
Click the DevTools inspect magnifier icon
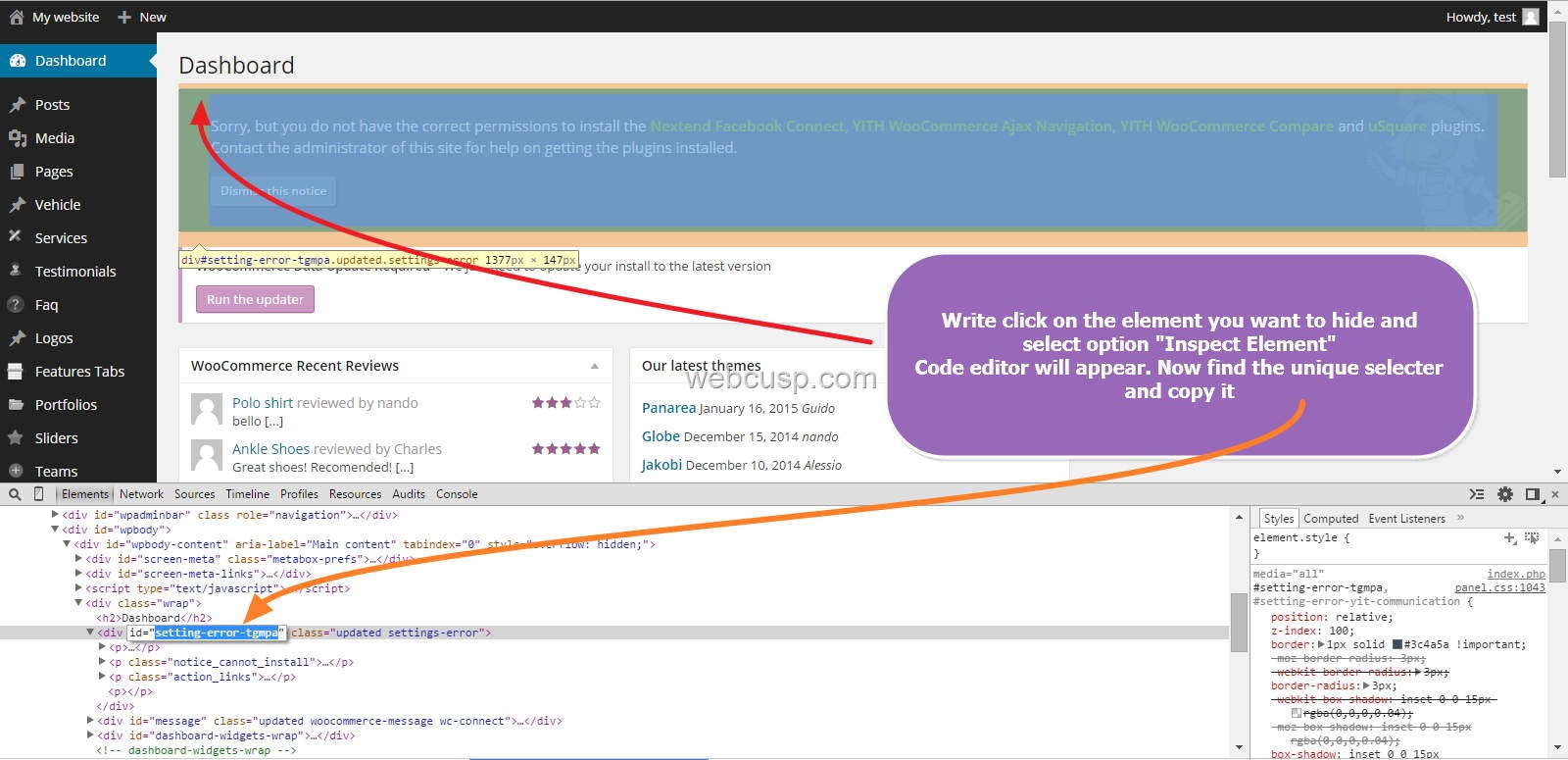click(x=15, y=494)
